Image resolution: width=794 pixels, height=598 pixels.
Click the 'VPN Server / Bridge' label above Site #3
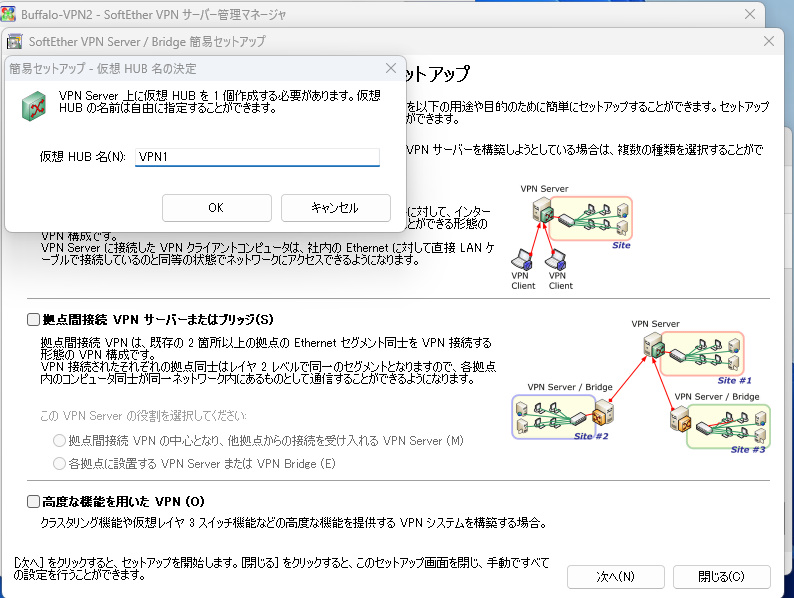(x=717, y=396)
